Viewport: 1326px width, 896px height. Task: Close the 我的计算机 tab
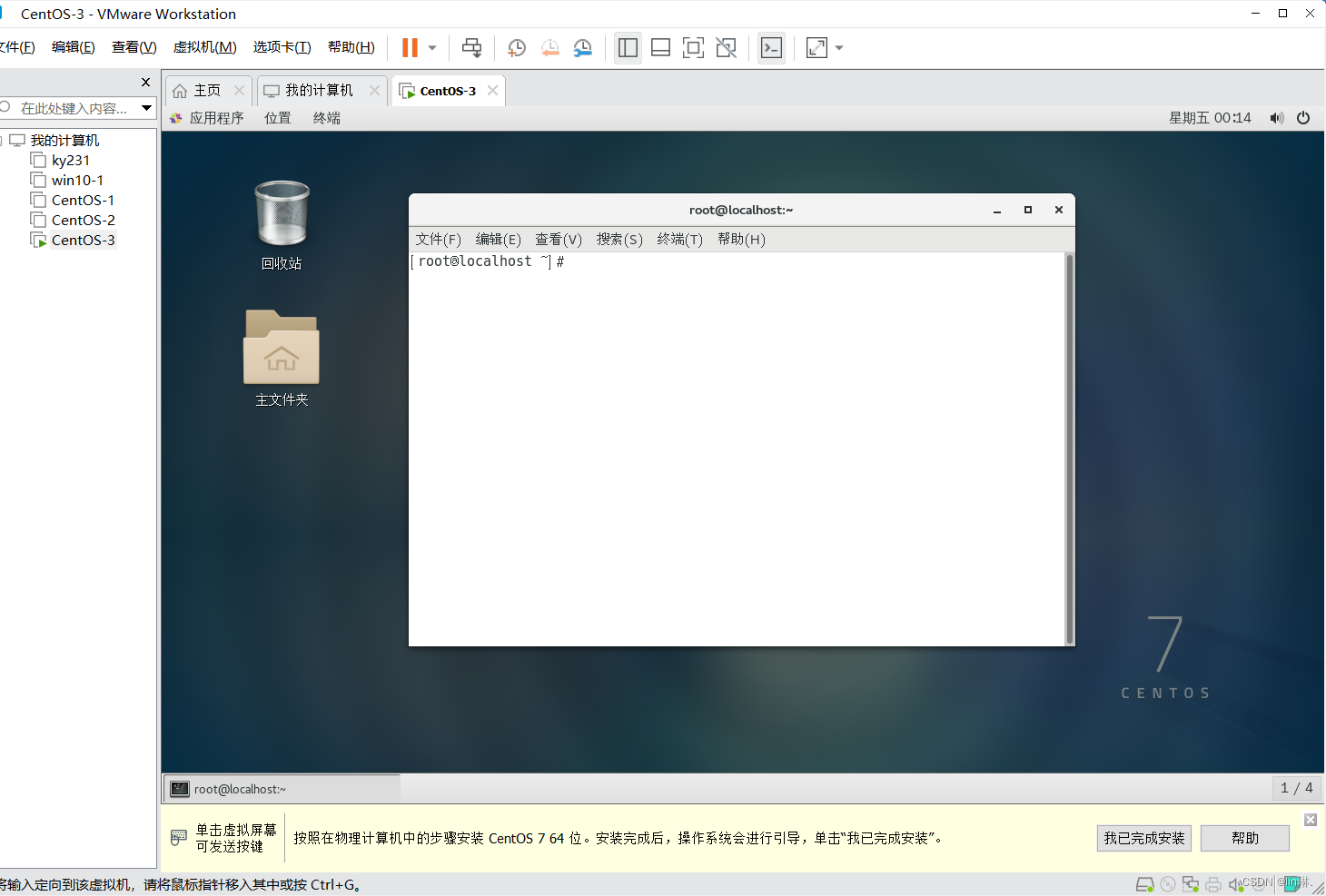coord(374,91)
